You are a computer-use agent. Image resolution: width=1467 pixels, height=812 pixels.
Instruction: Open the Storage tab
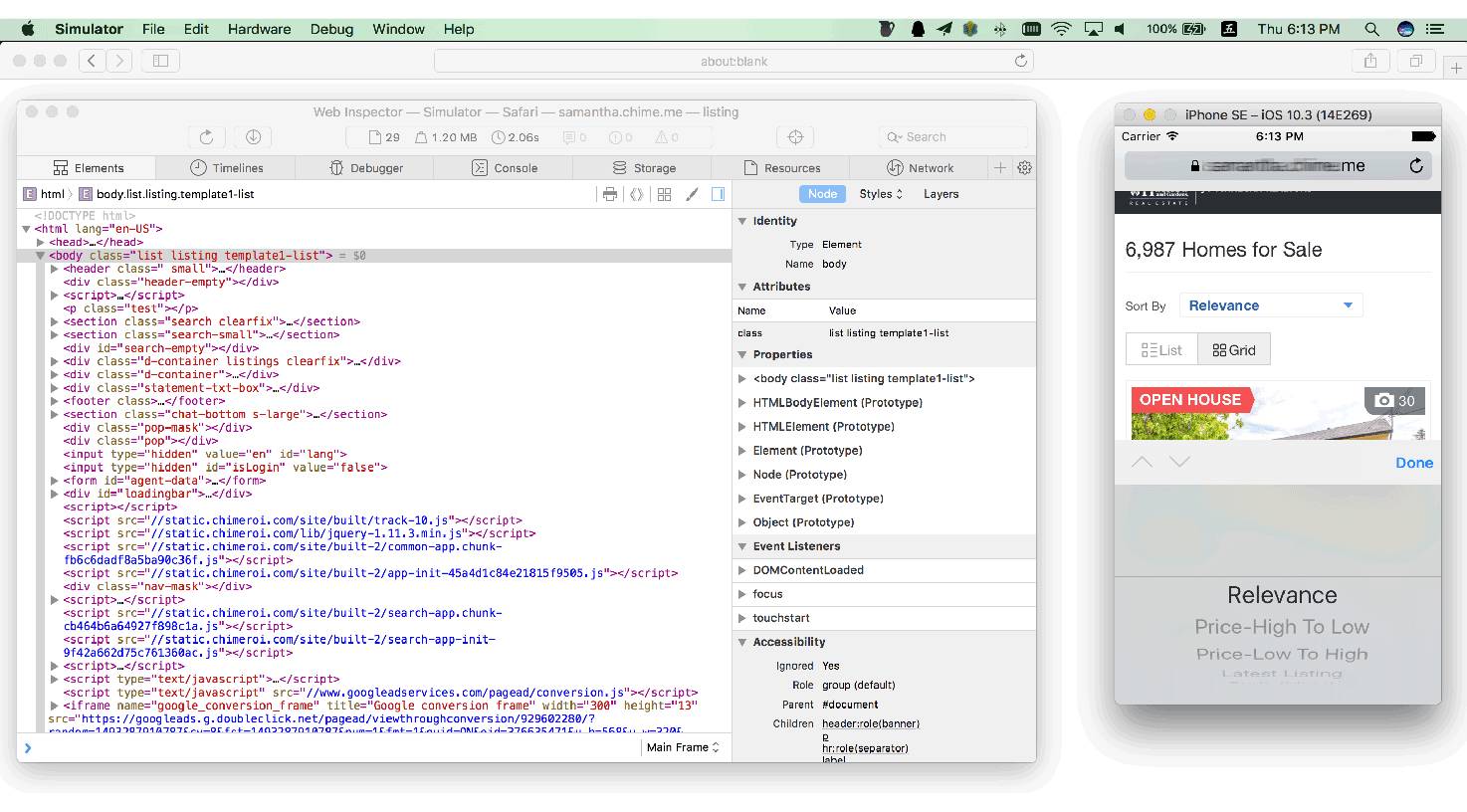pos(644,168)
